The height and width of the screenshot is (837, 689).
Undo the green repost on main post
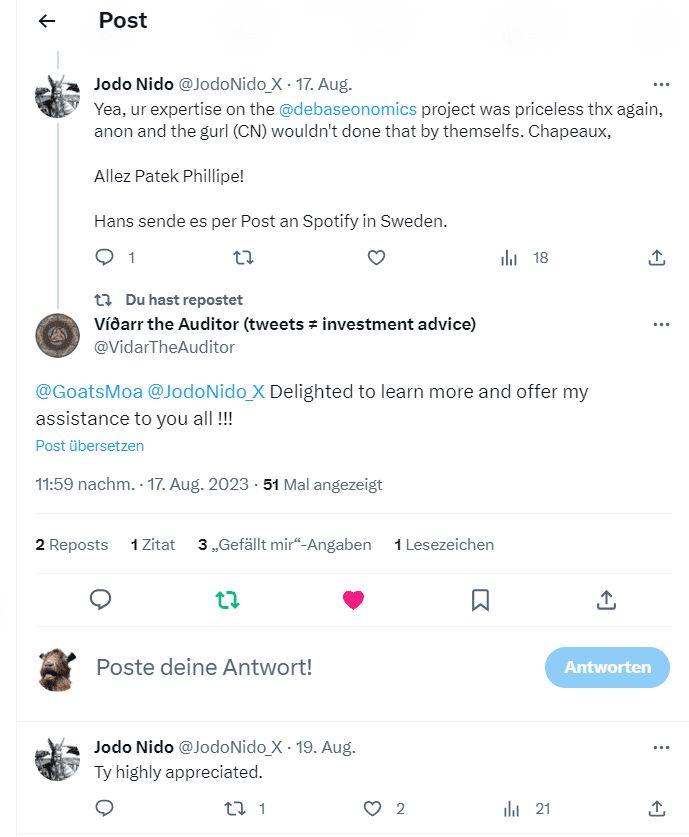pyautogui.click(x=227, y=600)
